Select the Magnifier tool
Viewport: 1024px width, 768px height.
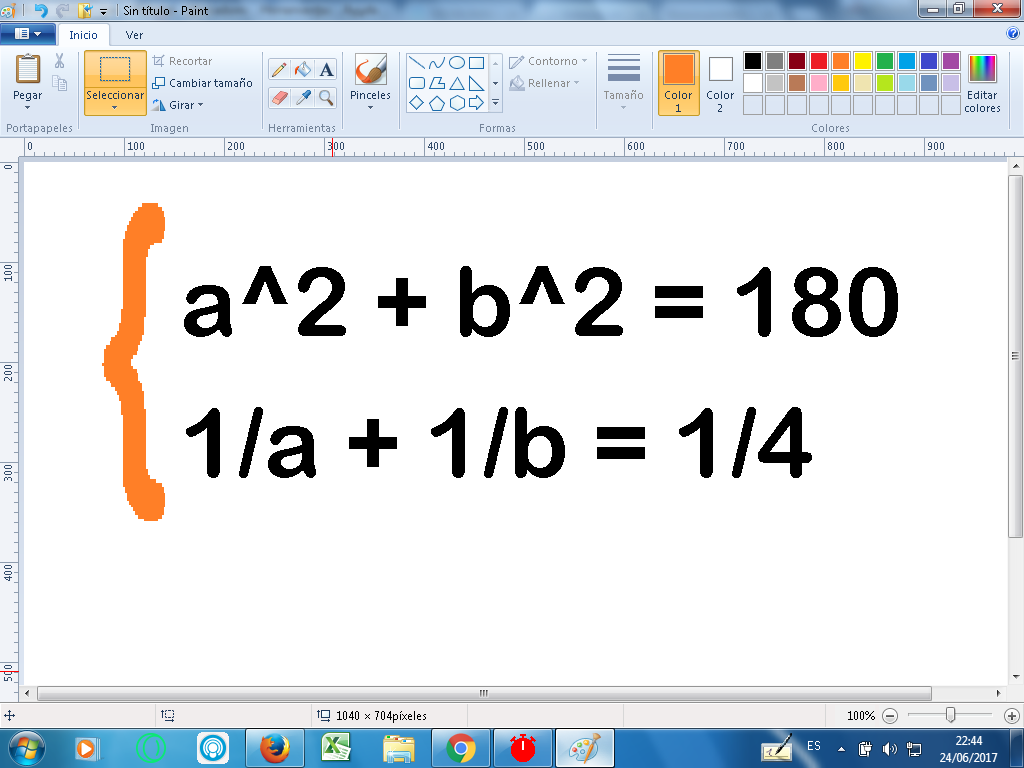(326, 97)
